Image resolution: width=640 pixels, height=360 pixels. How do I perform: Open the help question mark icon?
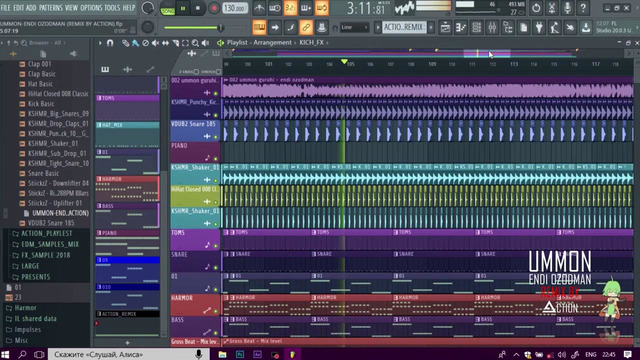coord(583,8)
